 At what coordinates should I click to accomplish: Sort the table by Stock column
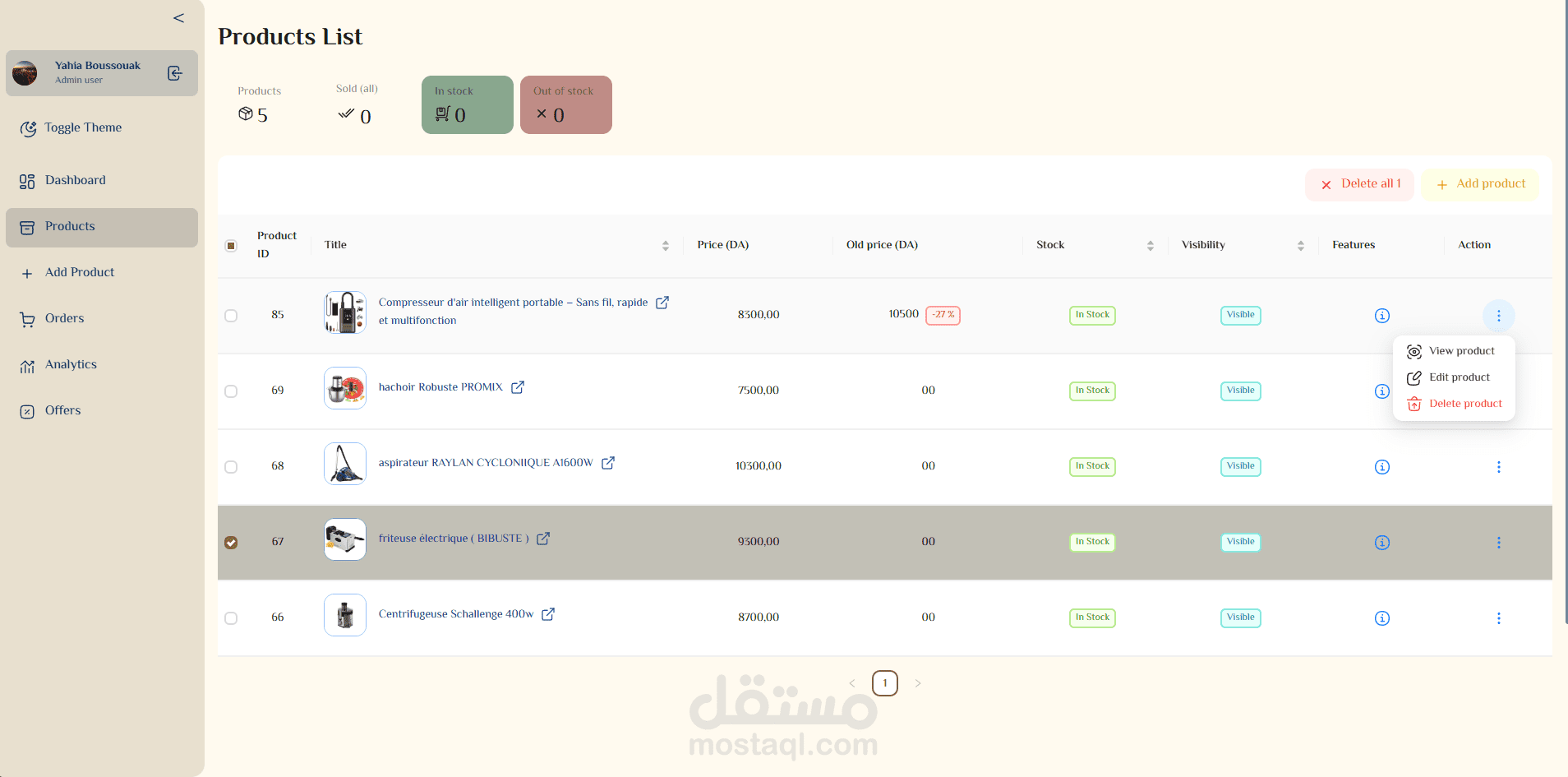(x=1151, y=245)
